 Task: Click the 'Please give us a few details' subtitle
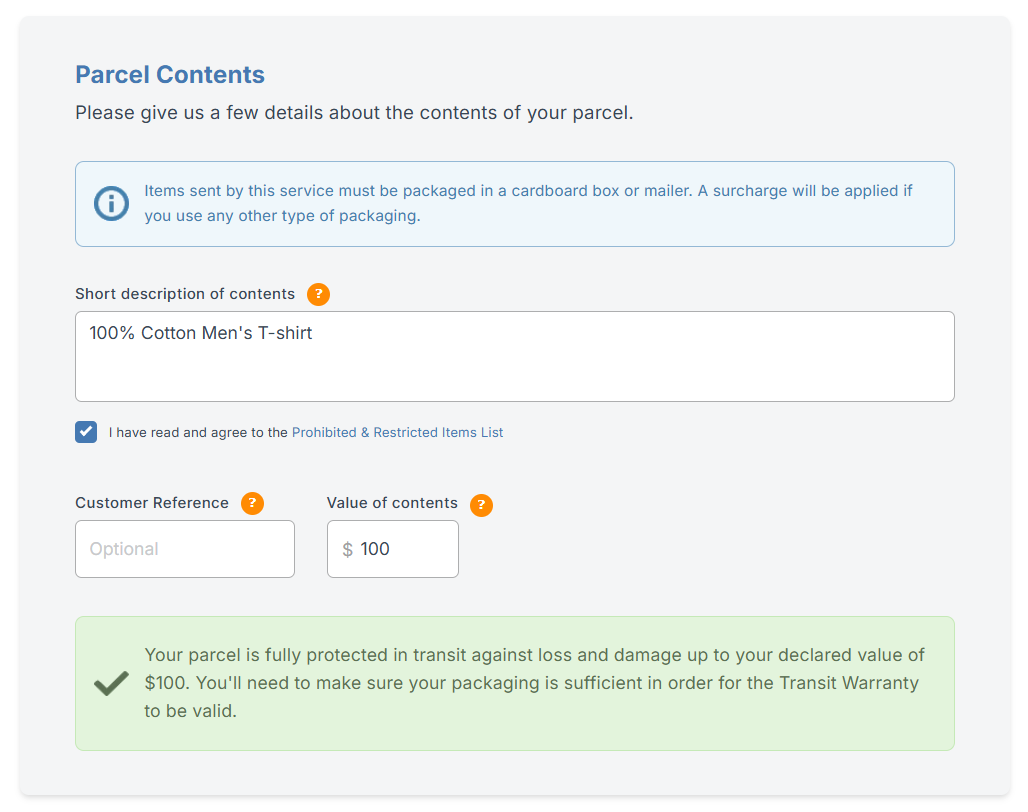tap(354, 113)
